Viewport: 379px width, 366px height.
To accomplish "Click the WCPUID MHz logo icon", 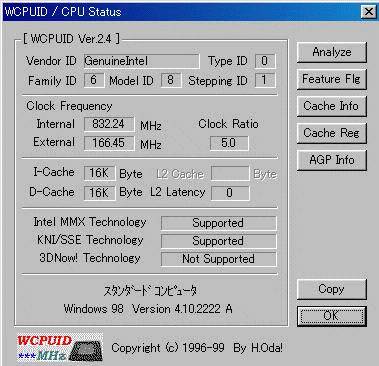I will tap(60, 347).
